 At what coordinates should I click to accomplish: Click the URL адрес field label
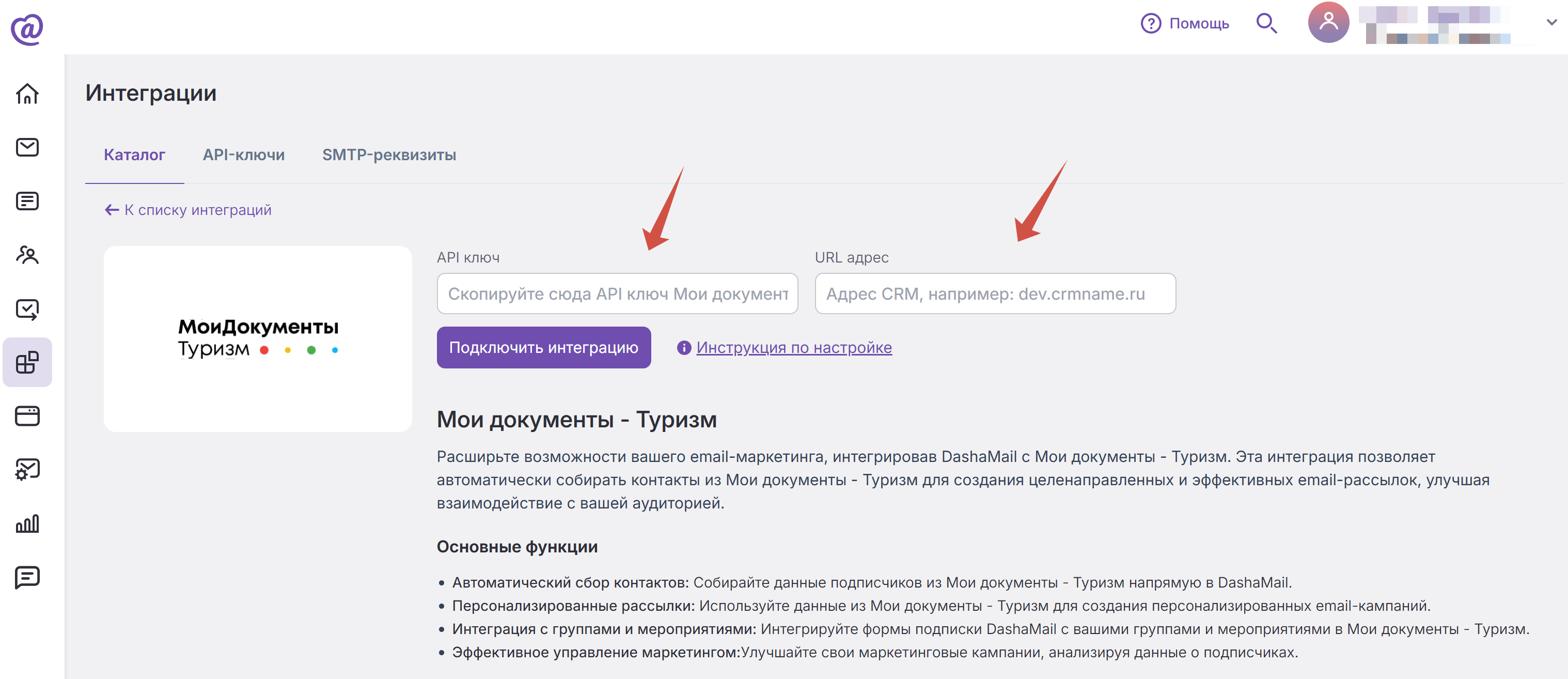click(x=852, y=257)
